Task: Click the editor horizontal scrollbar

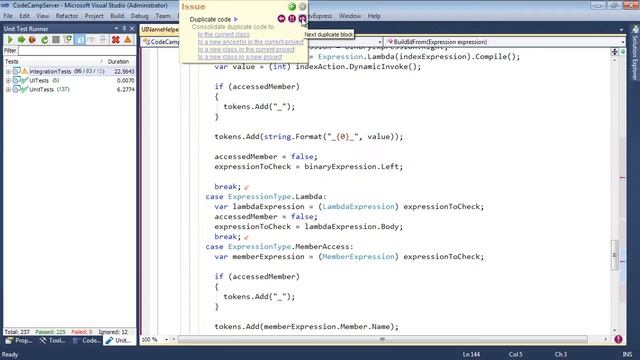Action: point(382,339)
